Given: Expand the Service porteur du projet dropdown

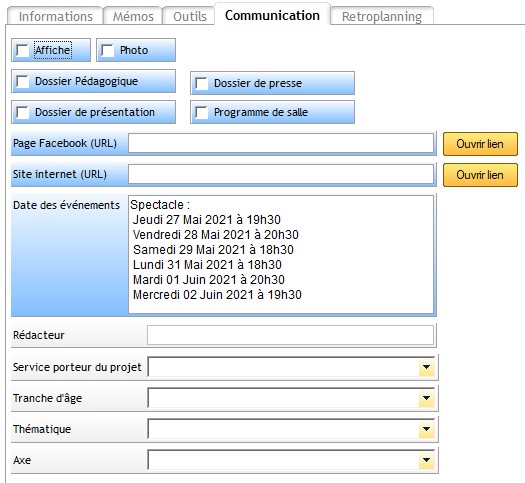Looking at the screenshot, I should tap(426, 367).
